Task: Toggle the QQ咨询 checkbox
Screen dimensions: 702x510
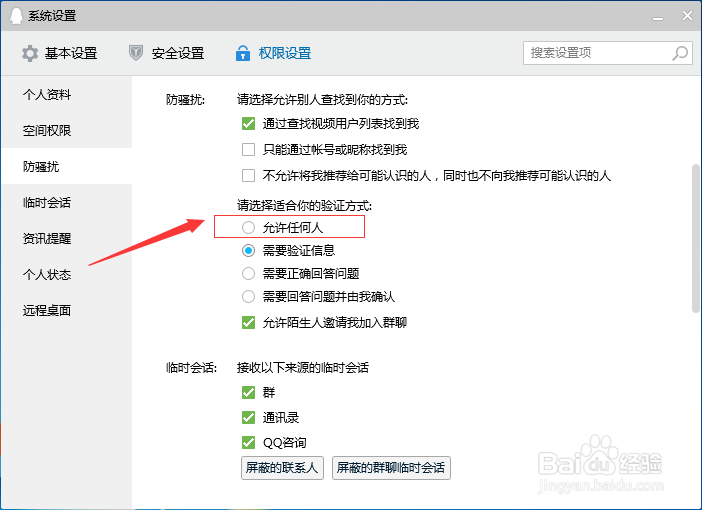Action: coord(248,442)
